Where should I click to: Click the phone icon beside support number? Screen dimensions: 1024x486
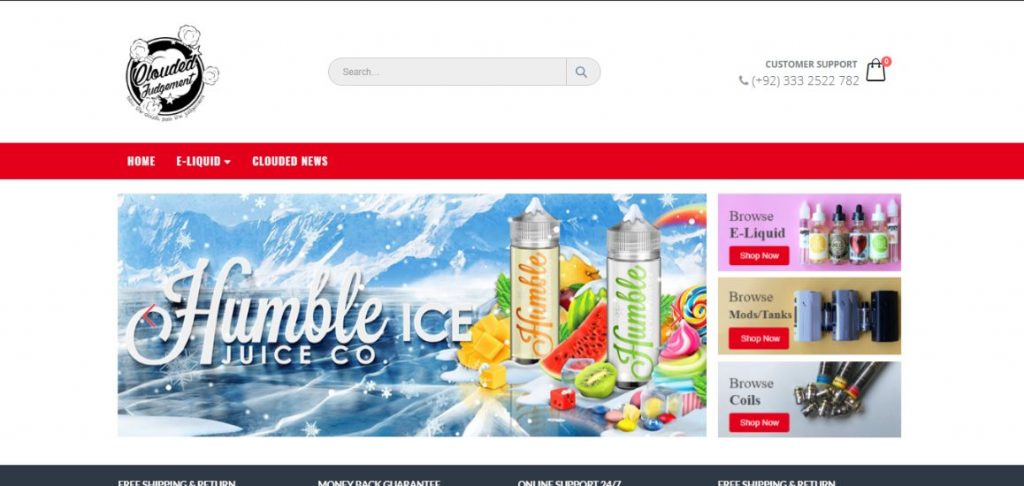click(743, 80)
